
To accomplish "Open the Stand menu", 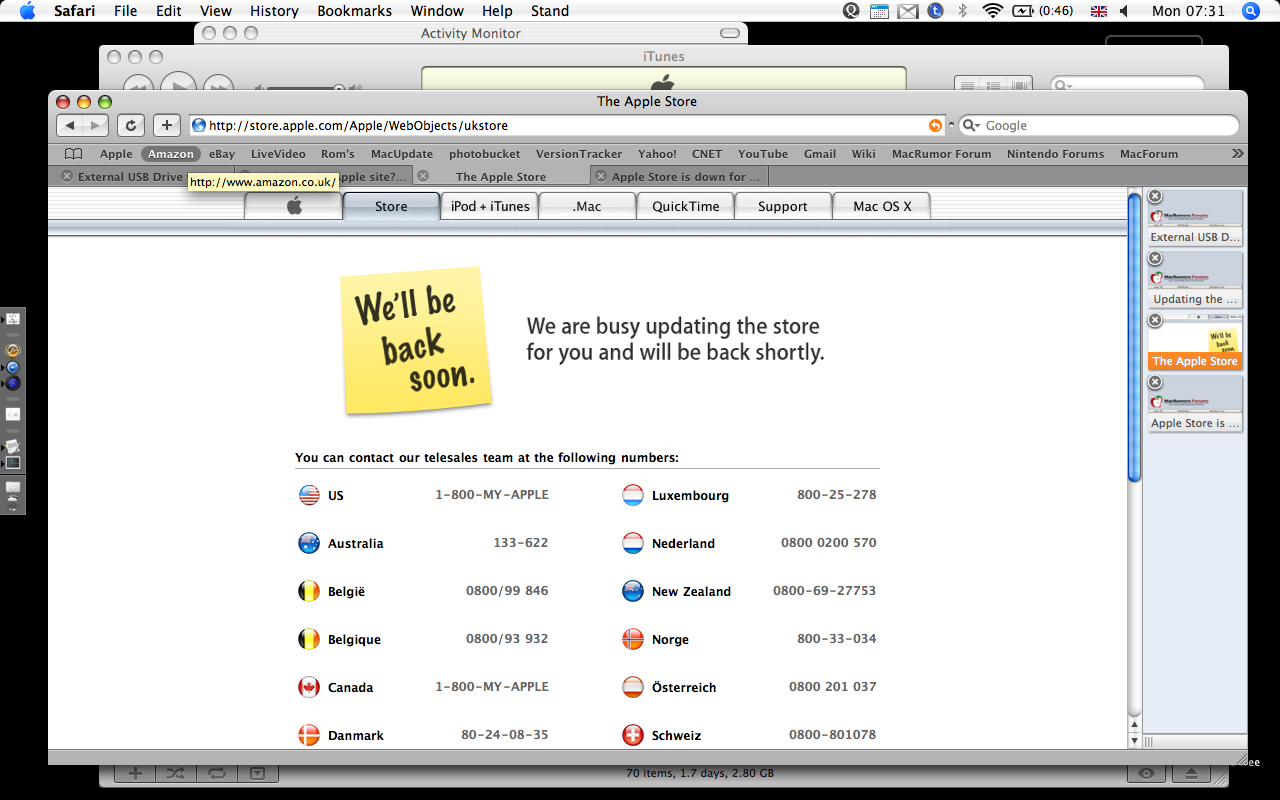I will point(550,11).
